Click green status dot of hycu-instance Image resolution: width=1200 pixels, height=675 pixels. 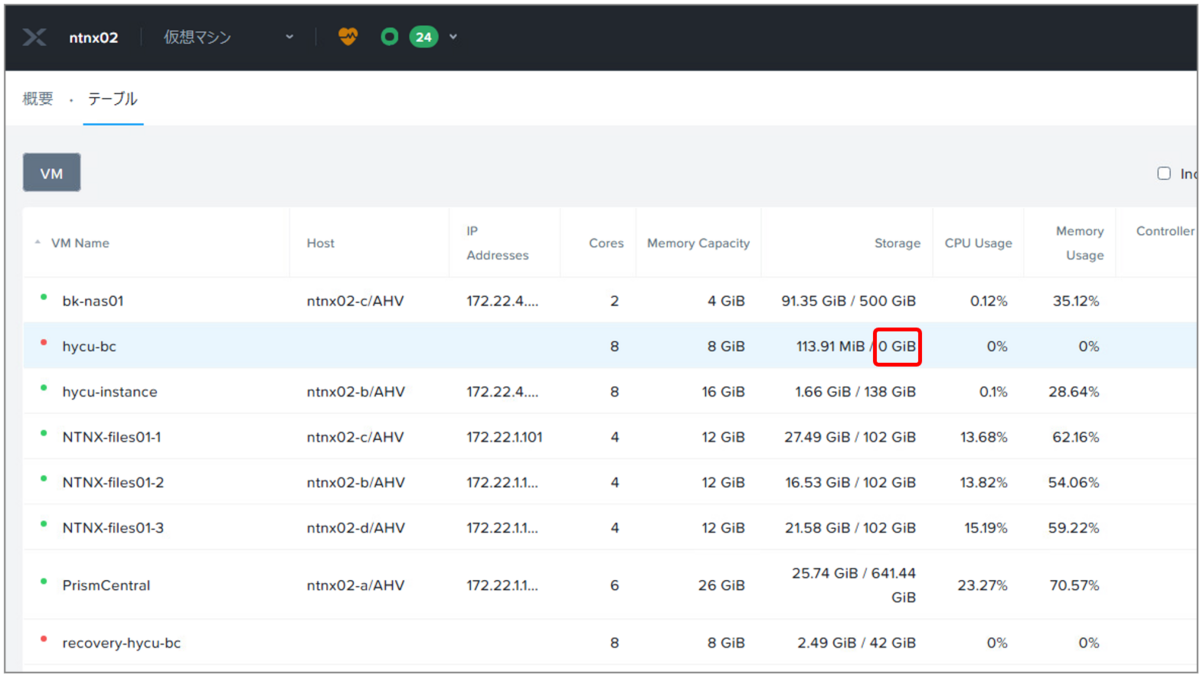[x=43, y=388]
